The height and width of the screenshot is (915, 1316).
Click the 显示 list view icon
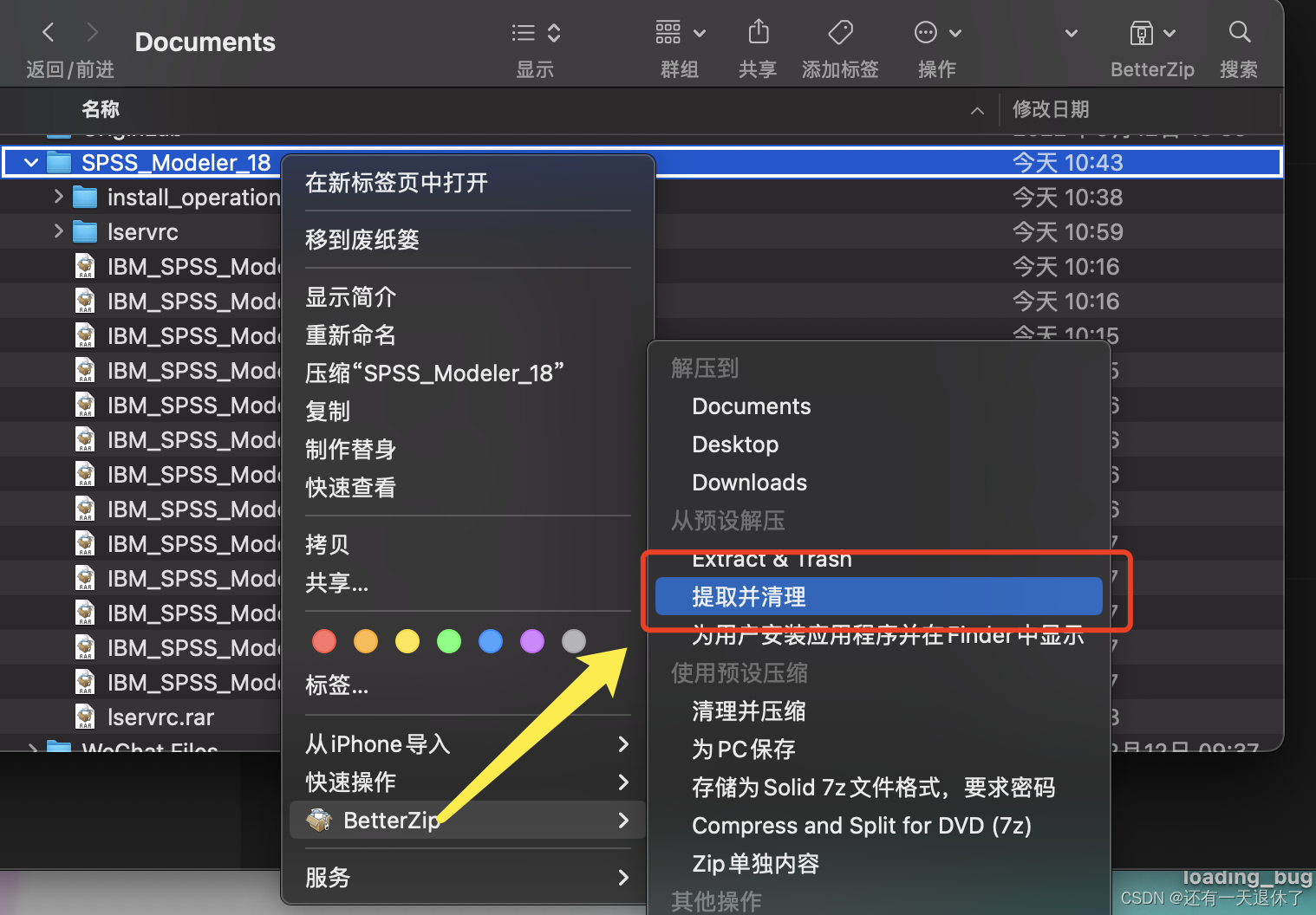pyautogui.click(x=523, y=32)
